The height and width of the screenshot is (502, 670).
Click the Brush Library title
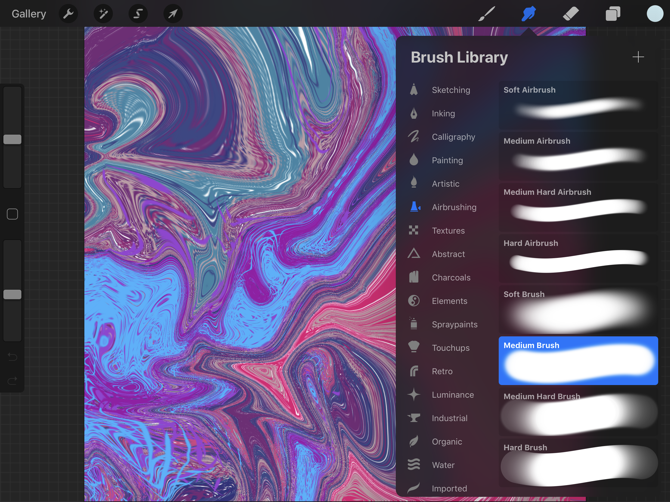click(459, 57)
